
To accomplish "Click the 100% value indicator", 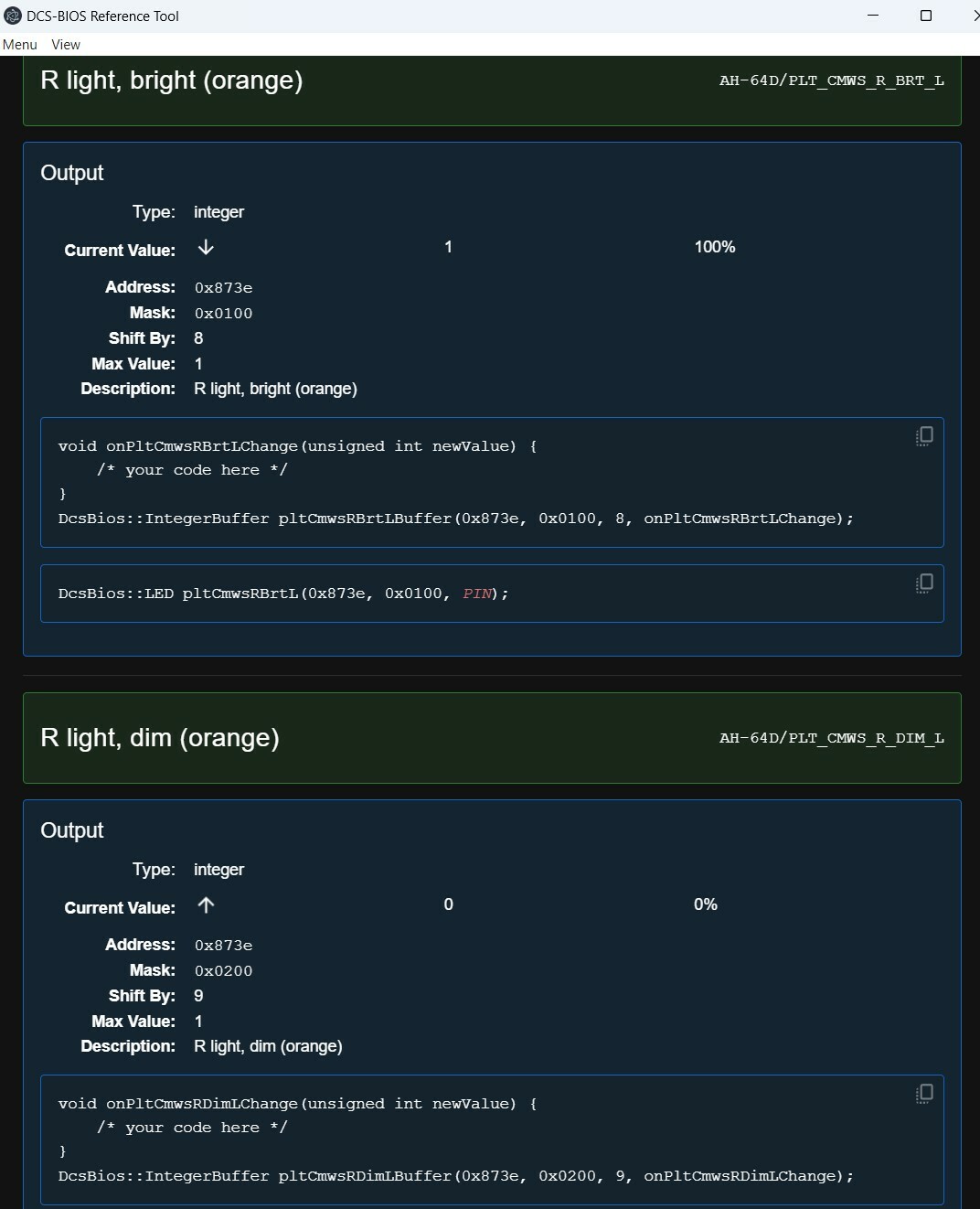I will coord(715,247).
